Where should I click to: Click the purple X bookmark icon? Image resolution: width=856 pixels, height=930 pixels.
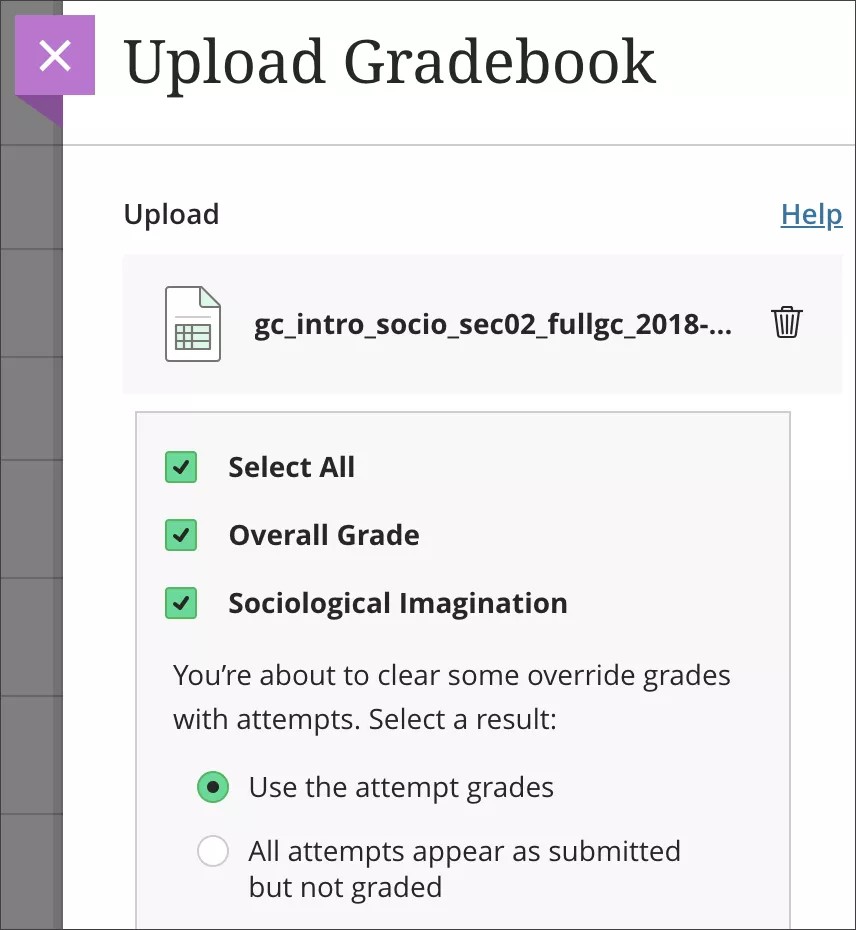pyautogui.click(x=55, y=55)
